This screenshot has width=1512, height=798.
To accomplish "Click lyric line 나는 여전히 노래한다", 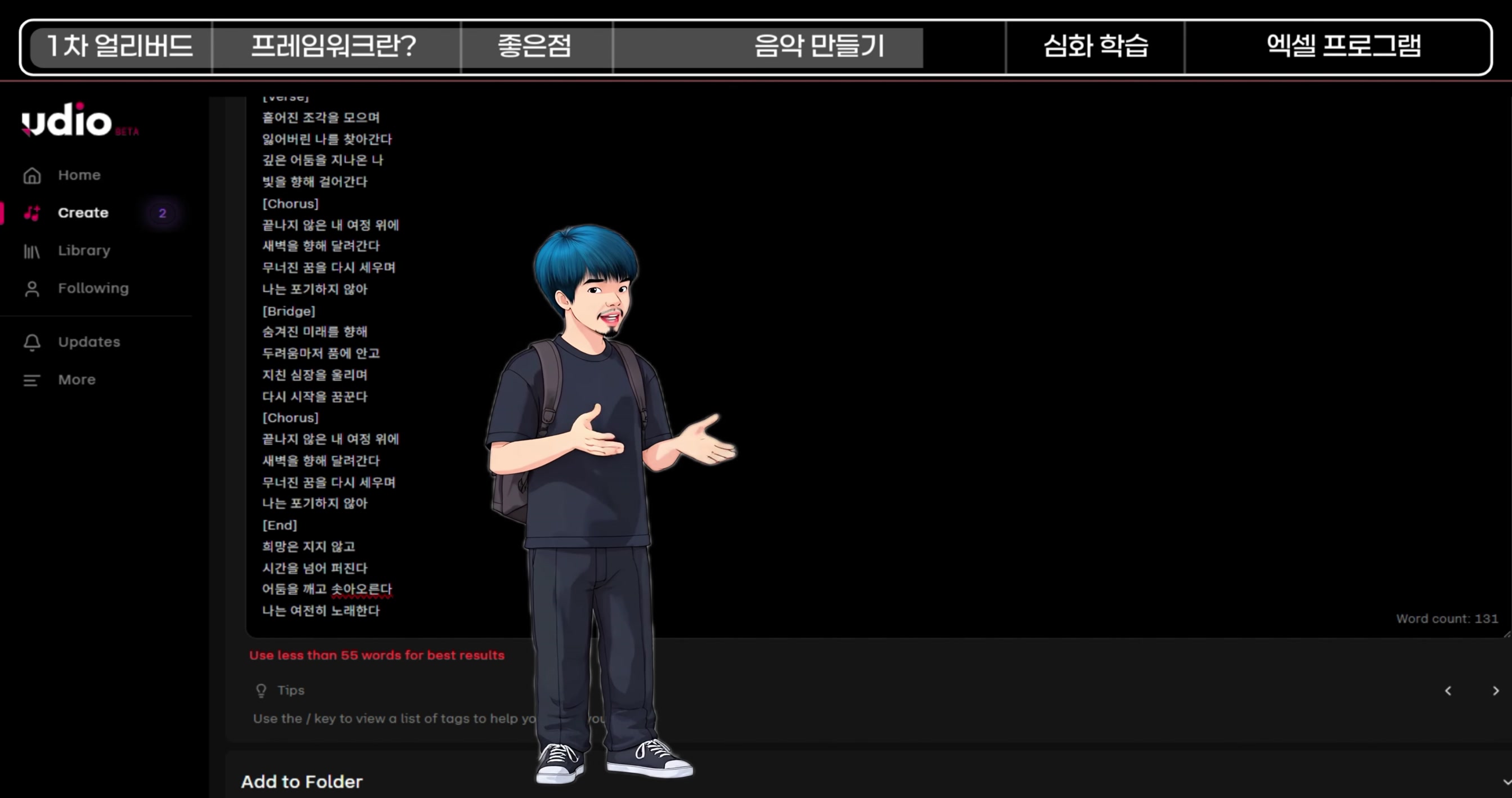I will [x=321, y=611].
